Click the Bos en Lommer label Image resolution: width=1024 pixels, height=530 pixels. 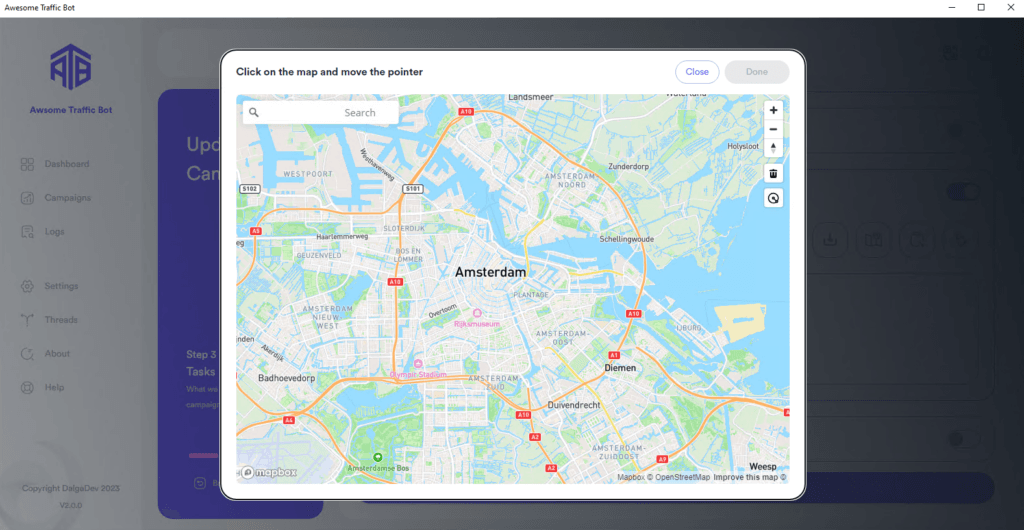(409, 255)
